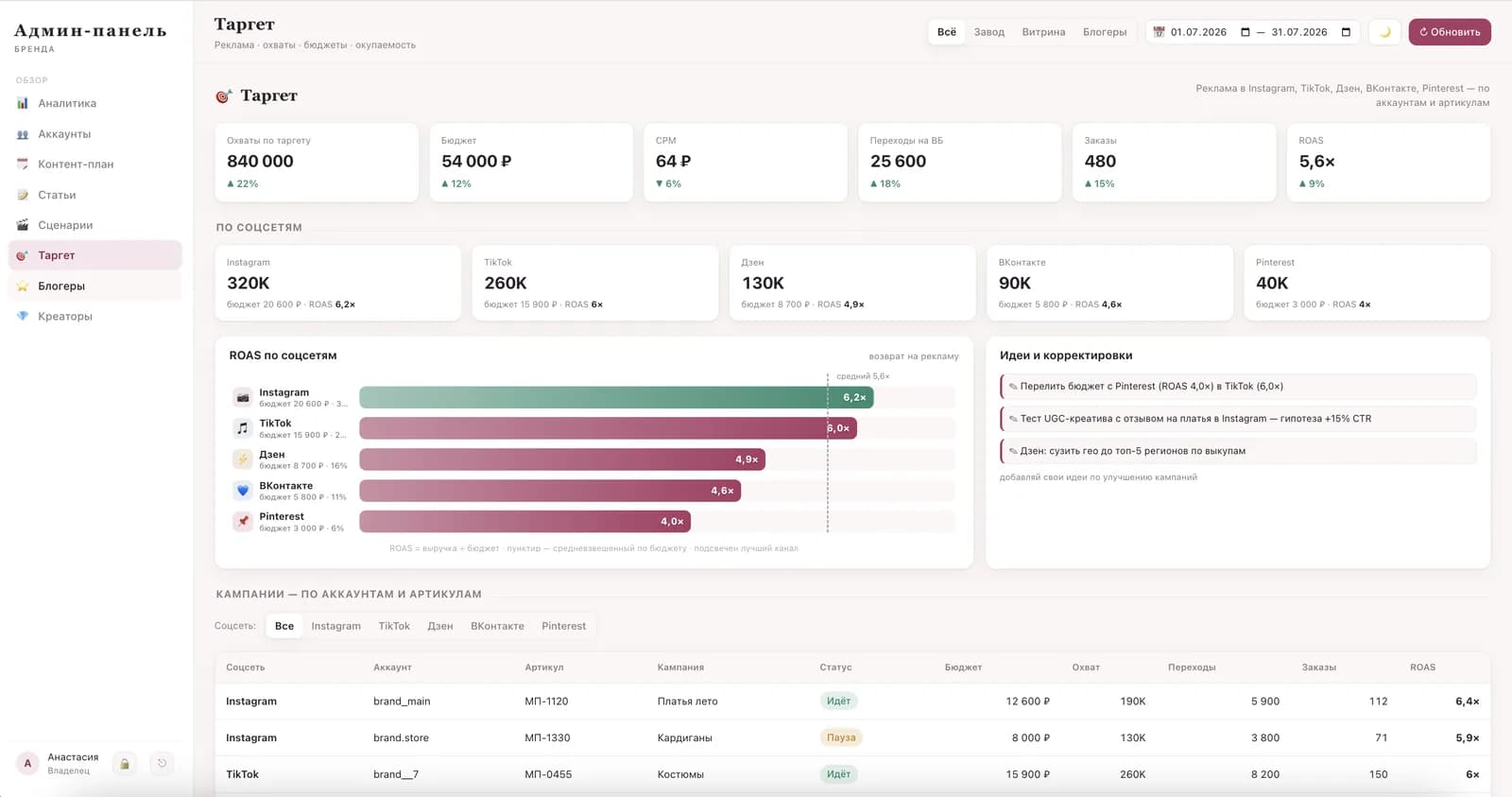Click the Дзен lightning icon in ROAS chart
The image size is (1512, 797).
(x=243, y=459)
